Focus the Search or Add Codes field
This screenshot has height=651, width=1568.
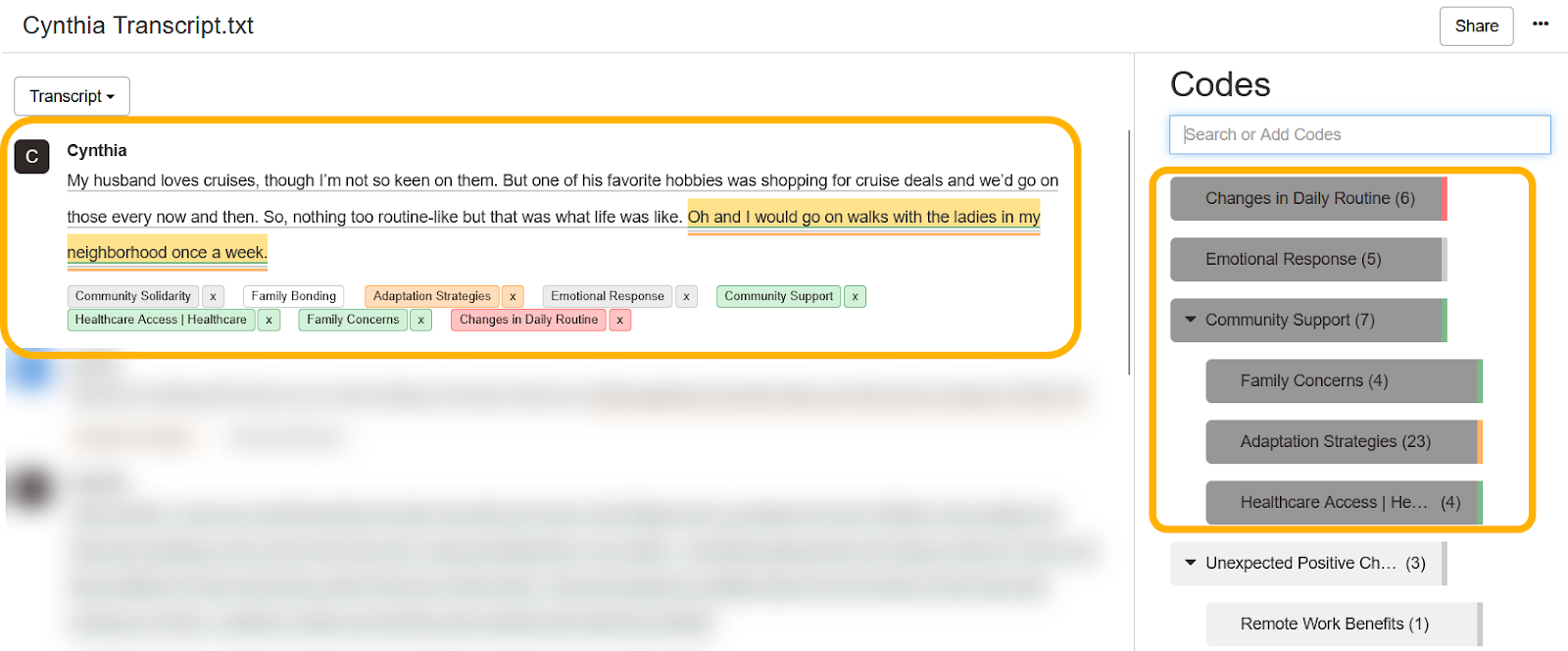coord(1359,134)
